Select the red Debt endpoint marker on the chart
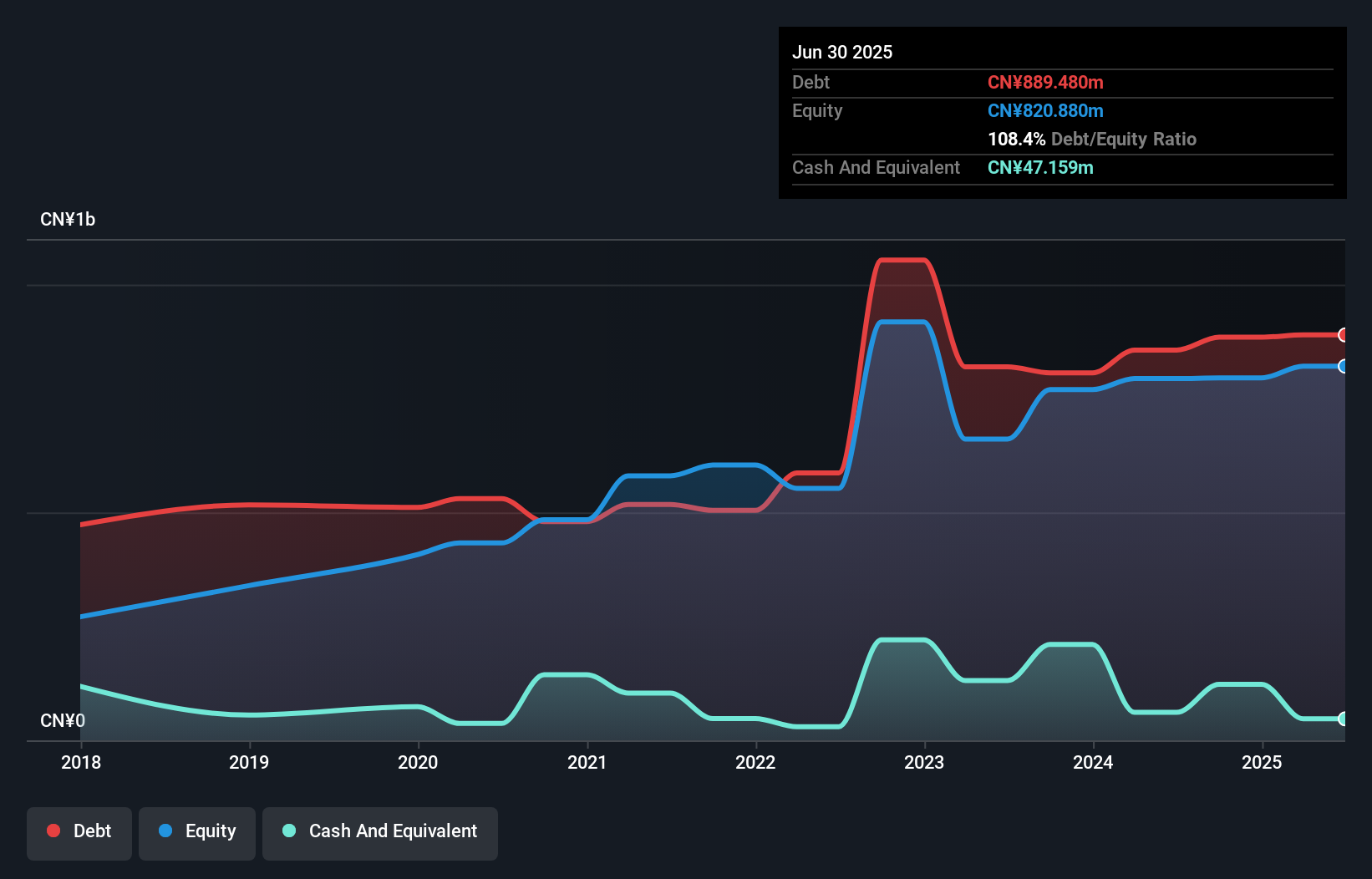This screenshot has width=1372, height=879. click(x=1343, y=336)
